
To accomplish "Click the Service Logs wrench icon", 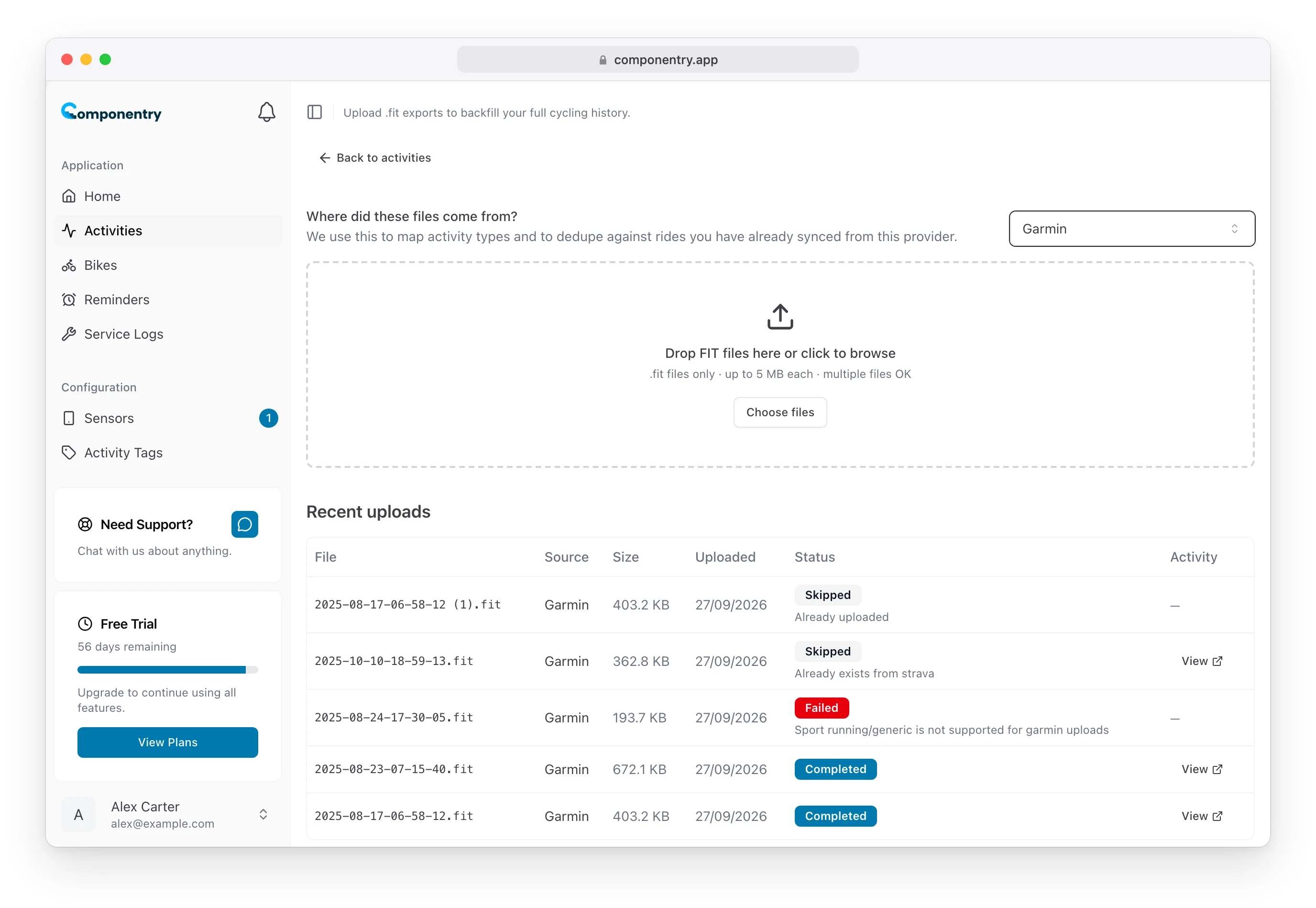I will [69, 334].
